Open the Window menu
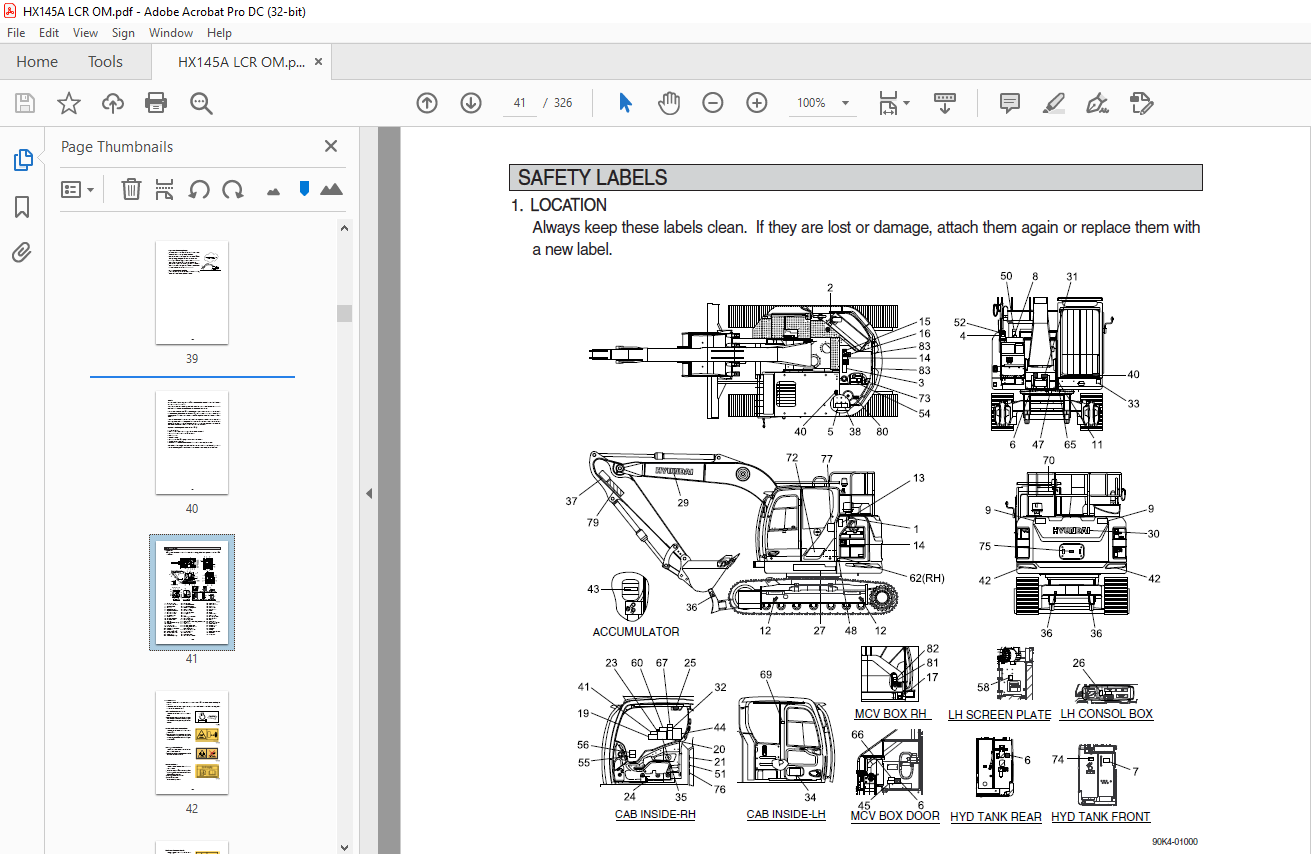This screenshot has height=854, width=1311. [171, 33]
